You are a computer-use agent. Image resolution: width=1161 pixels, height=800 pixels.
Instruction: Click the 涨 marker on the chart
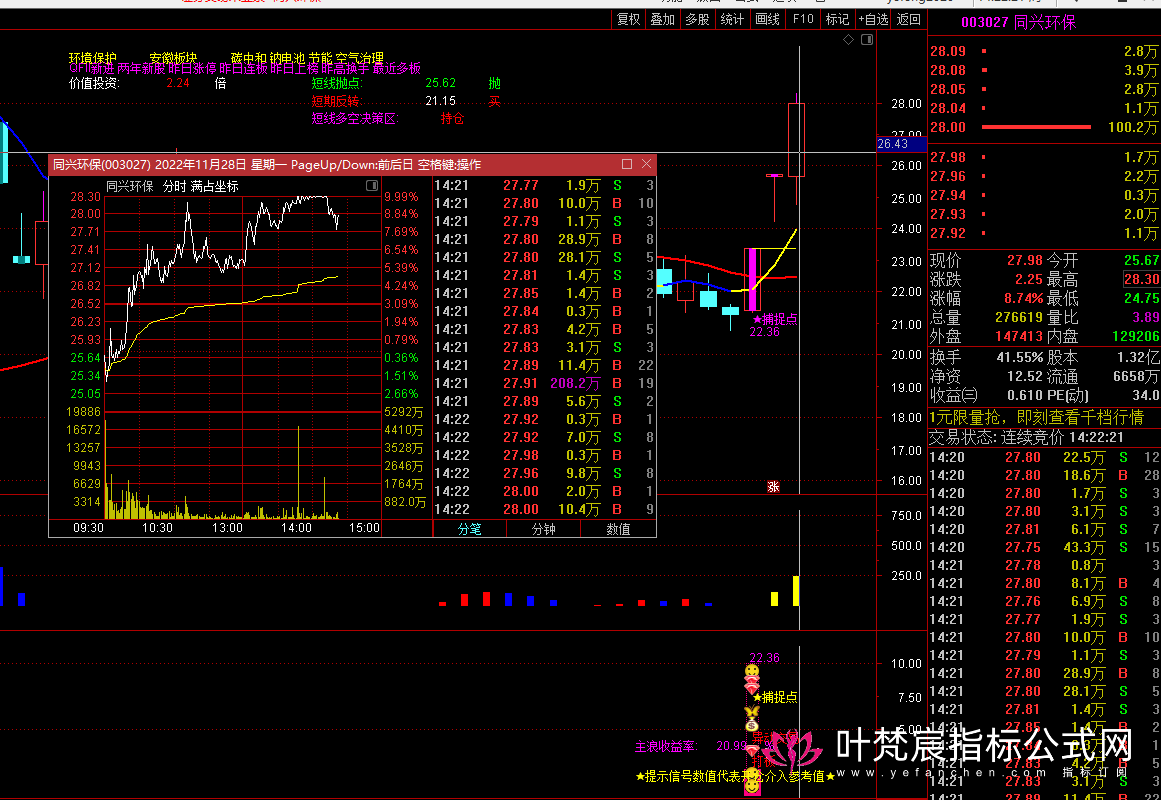(x=773, y=487)
